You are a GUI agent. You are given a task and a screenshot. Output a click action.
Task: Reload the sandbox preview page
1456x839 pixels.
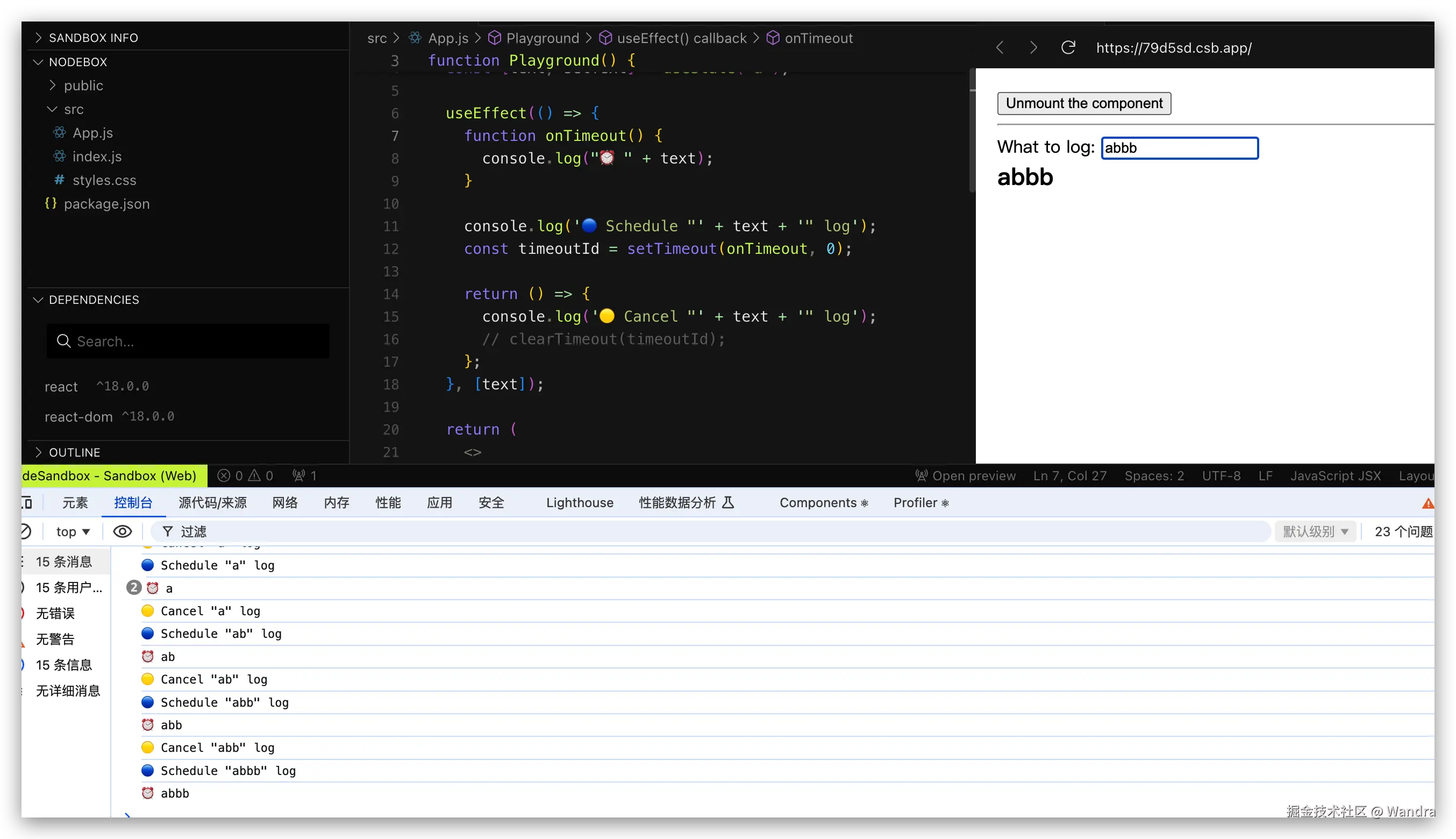pyautogui.click(x=1068, y=47)
